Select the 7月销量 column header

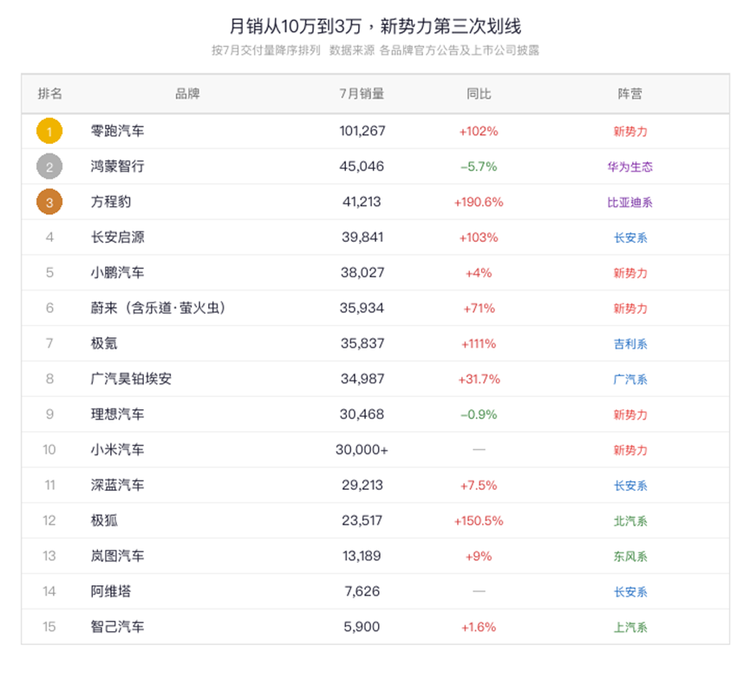(x=362, y=93)
